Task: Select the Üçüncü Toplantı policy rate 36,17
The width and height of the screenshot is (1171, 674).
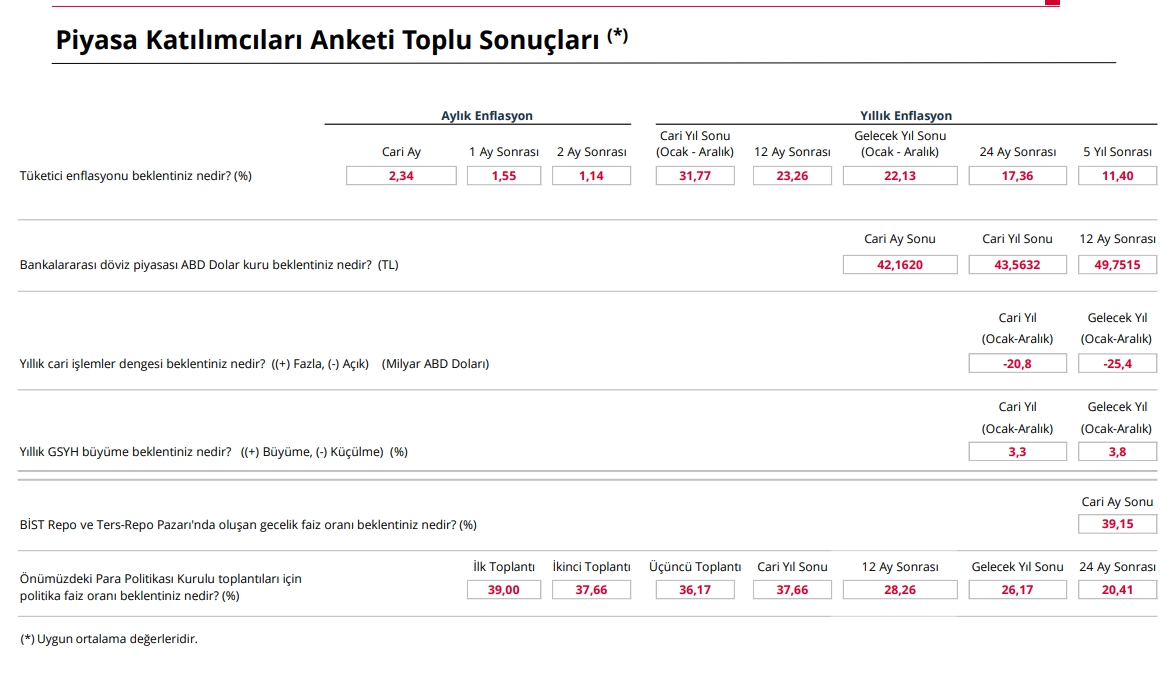Action: (695, 590)
